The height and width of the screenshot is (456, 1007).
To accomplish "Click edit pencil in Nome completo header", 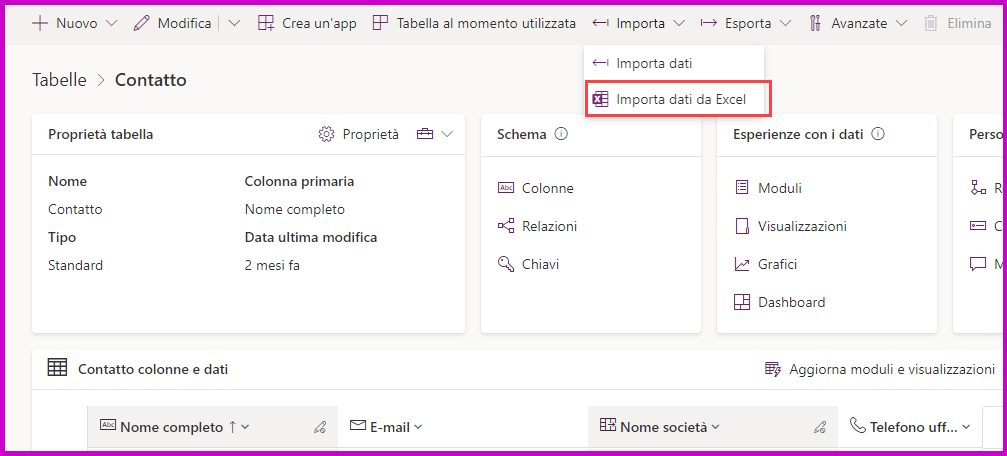I will (x=320, y=427).
